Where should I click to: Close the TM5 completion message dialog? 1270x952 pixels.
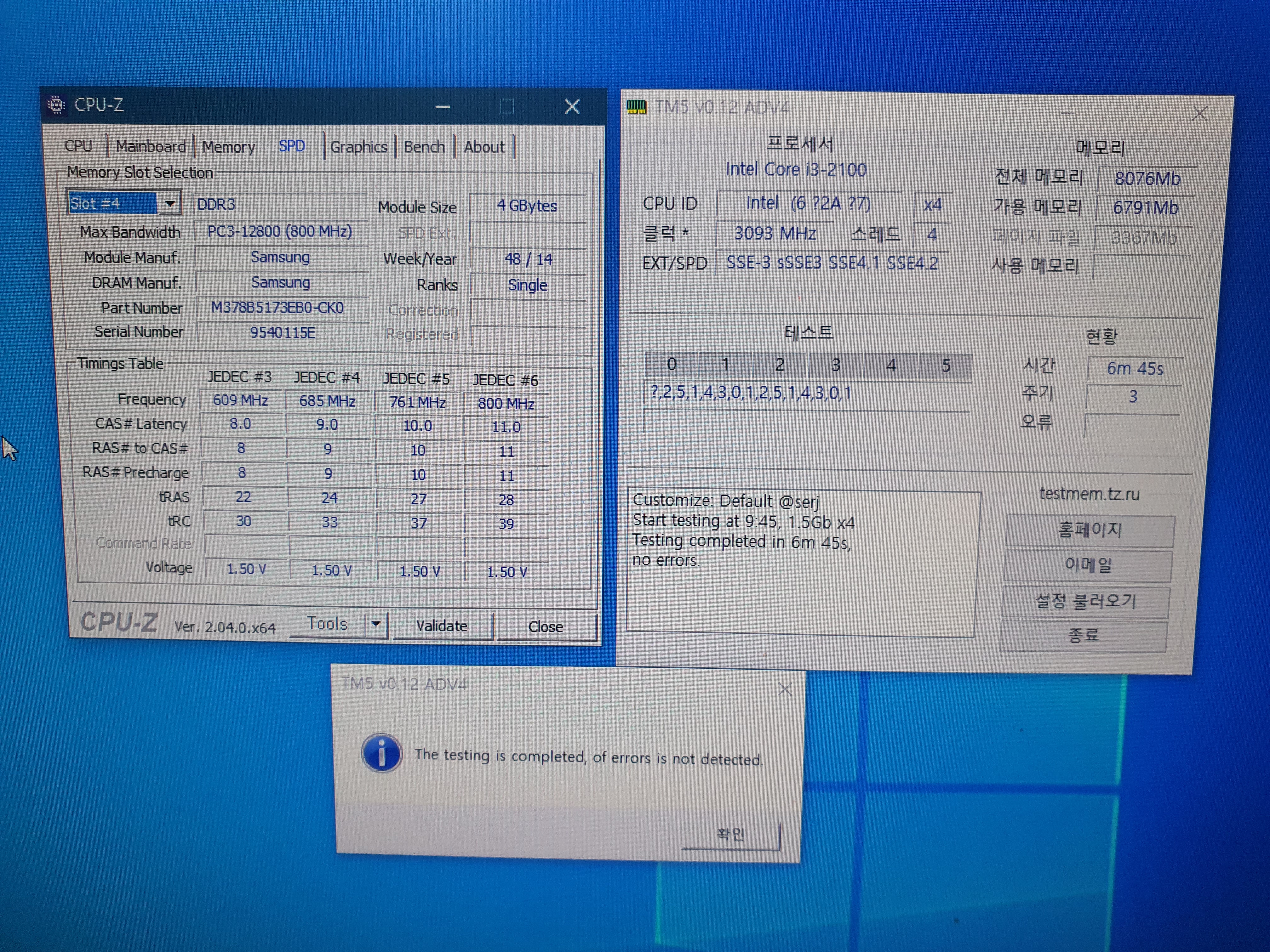tap(784, 688)
